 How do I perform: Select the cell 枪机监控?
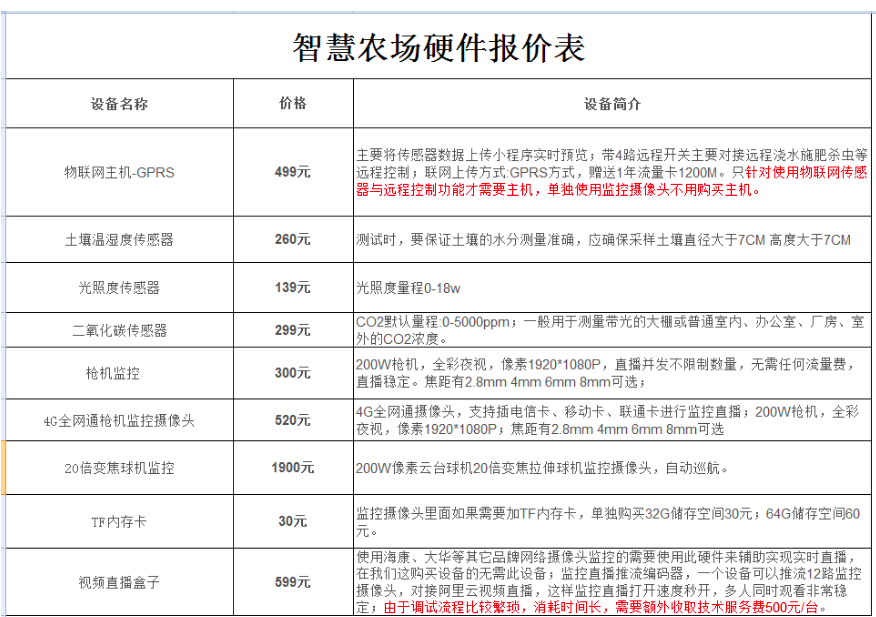click(x=120, y=373)
